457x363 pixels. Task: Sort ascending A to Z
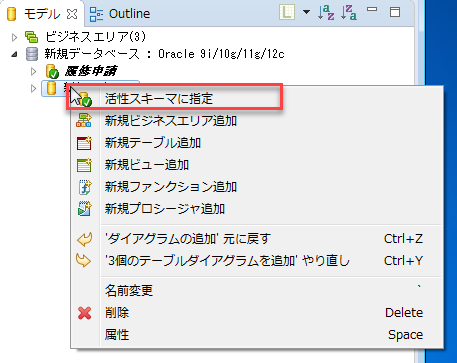click(x=326, y=12)
